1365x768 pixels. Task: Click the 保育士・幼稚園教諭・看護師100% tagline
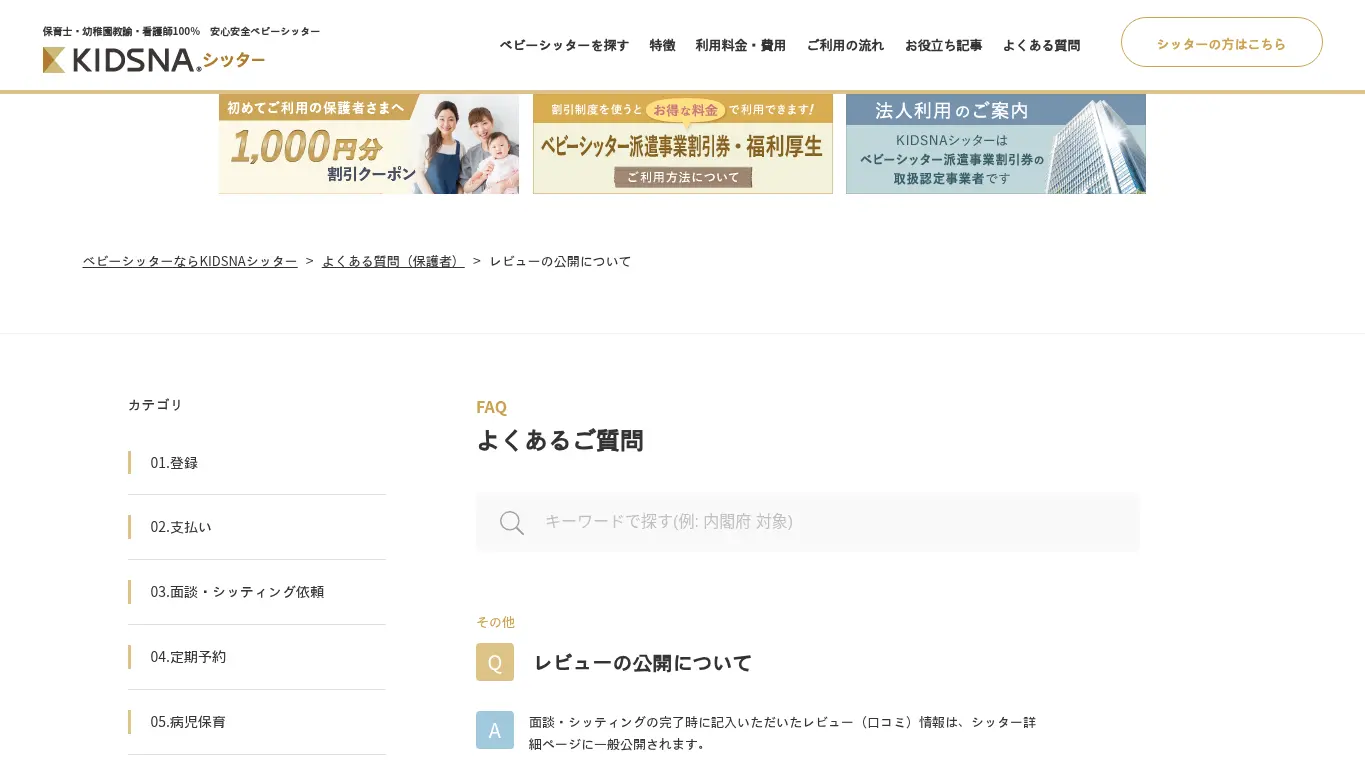click(x=181, y=32)
